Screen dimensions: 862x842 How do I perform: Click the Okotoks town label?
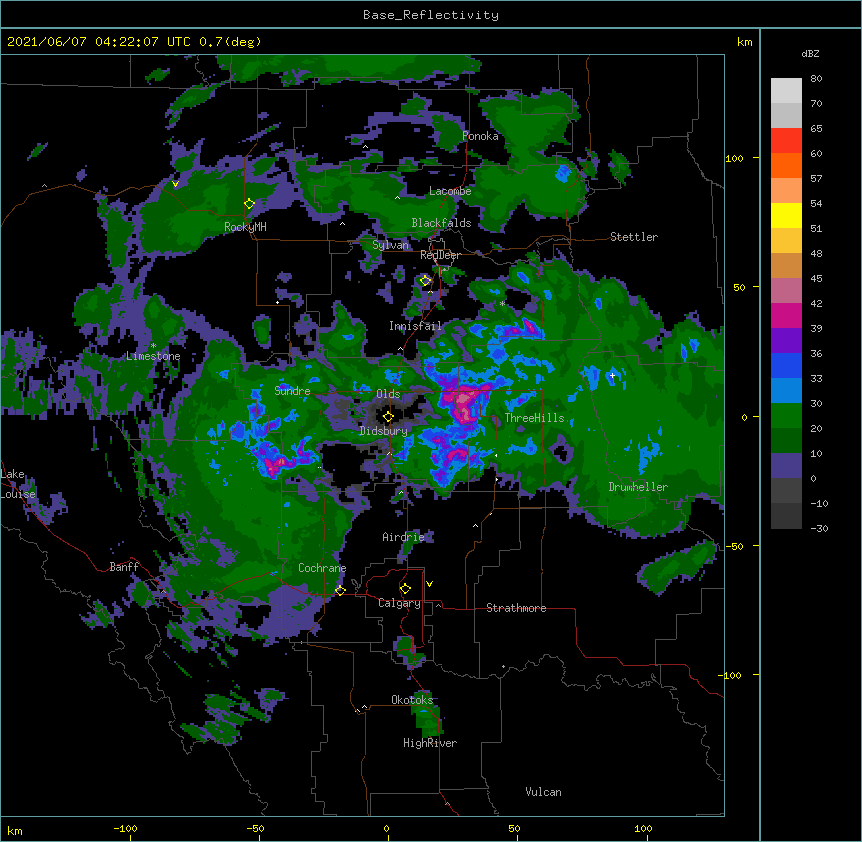click(x=412, y=700)
